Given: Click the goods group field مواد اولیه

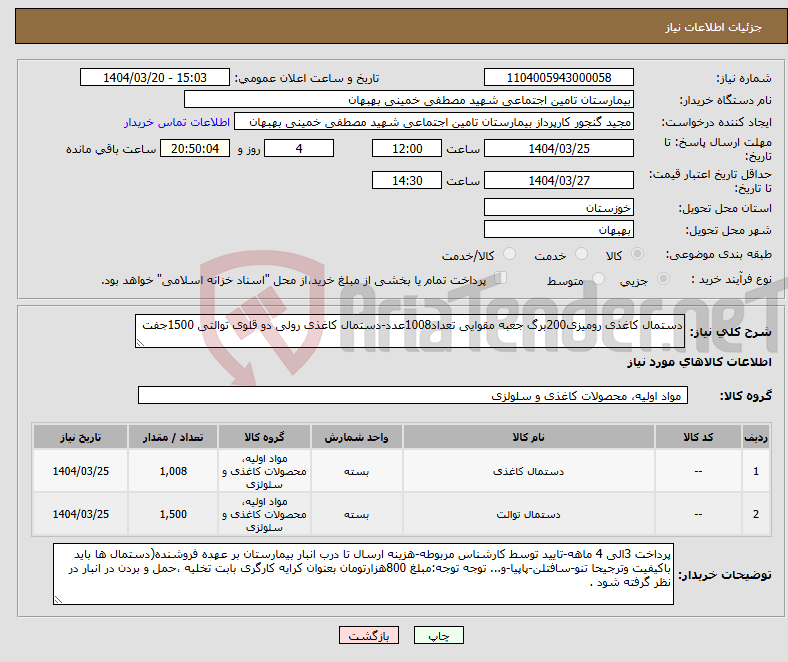Looking at the screenshot, I should [x=413, y=395].
